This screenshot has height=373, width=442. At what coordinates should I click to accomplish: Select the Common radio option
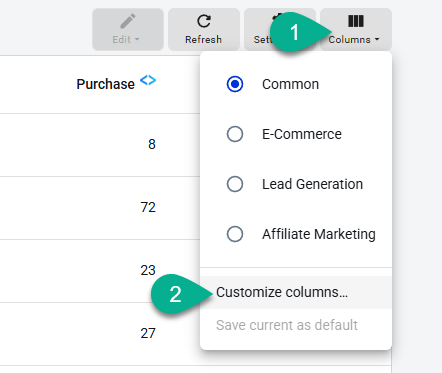(x=235, y=84)
